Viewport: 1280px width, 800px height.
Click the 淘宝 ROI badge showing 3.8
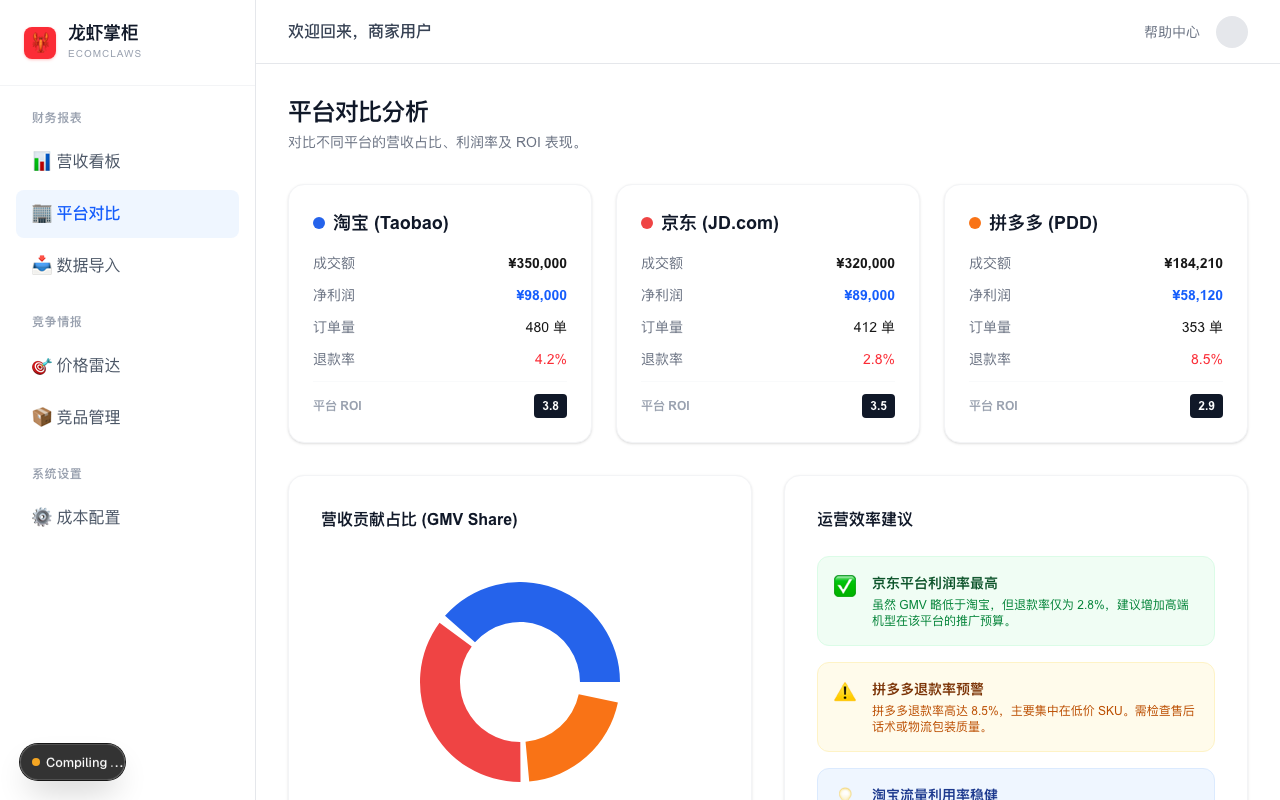point(550,406)
